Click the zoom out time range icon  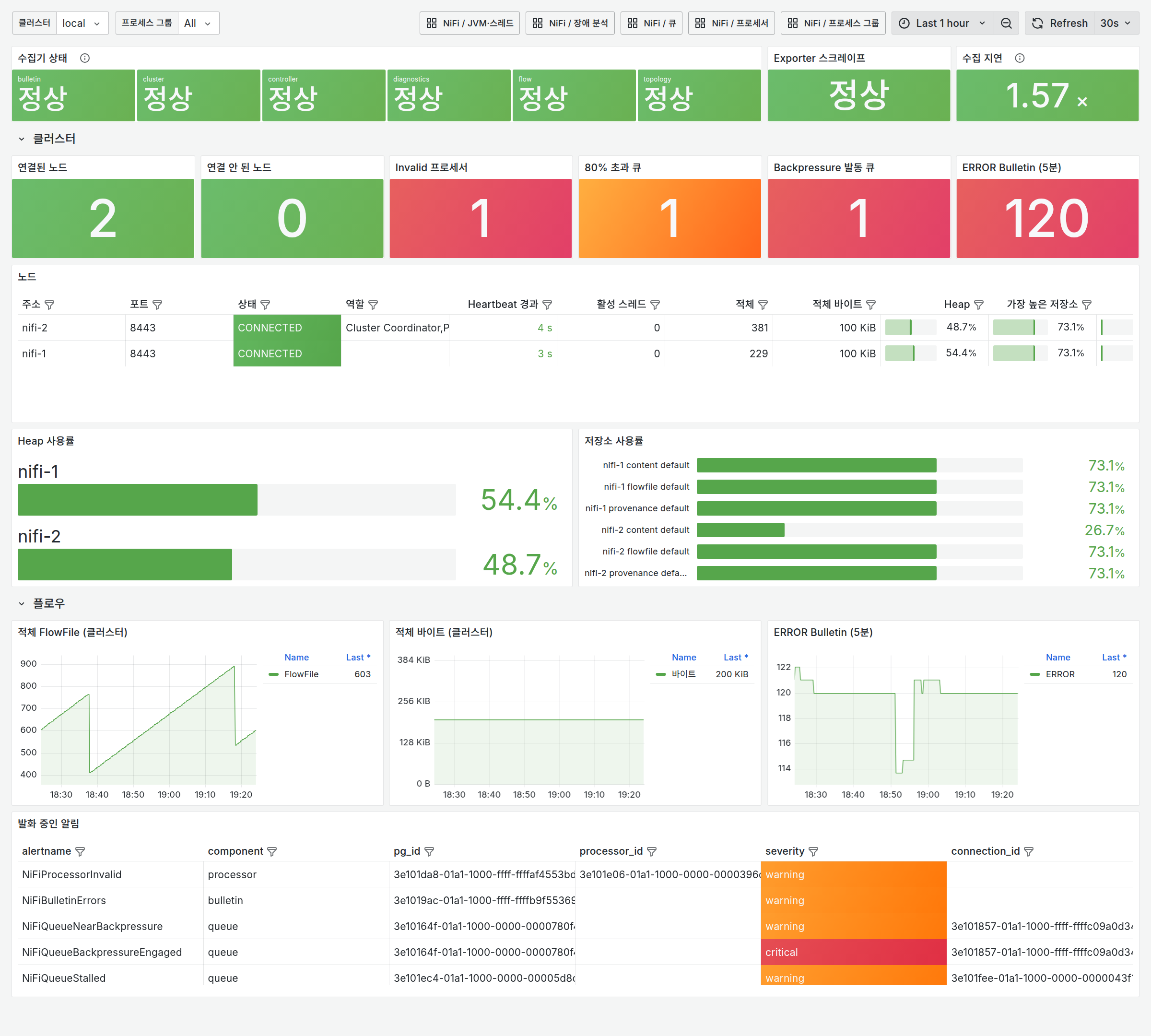click(x=1006, y=24)
